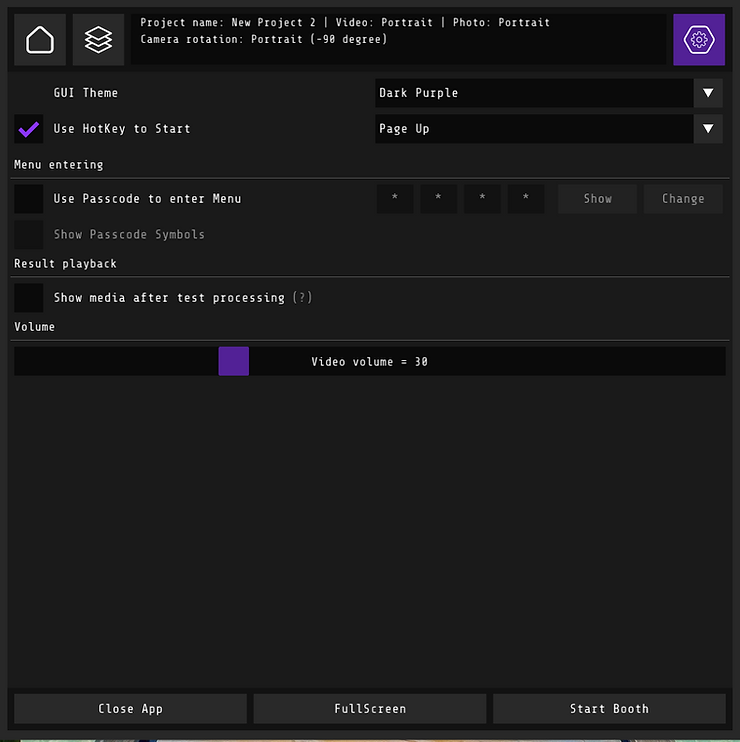Enable Use Passcode to enter Menu
The image size is (740, 742).
point(29,199)
